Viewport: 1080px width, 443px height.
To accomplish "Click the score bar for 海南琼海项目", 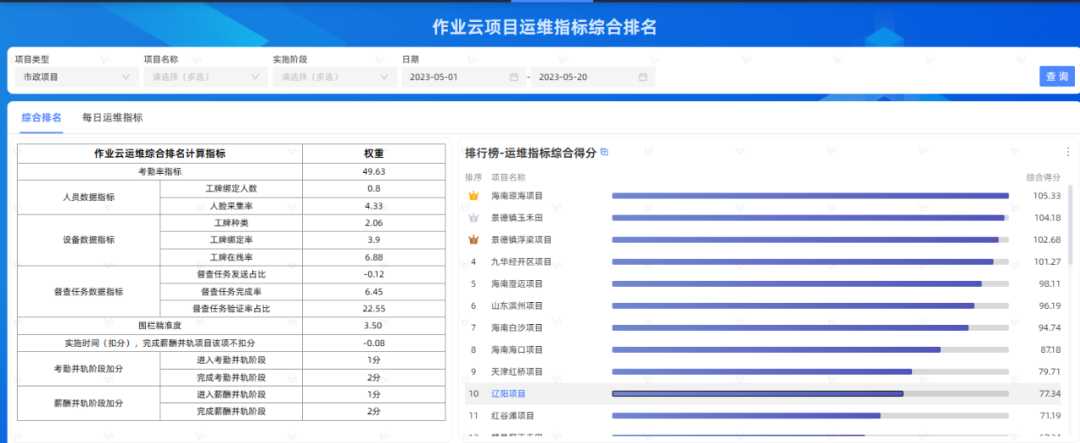I will (x=810, y=196).
